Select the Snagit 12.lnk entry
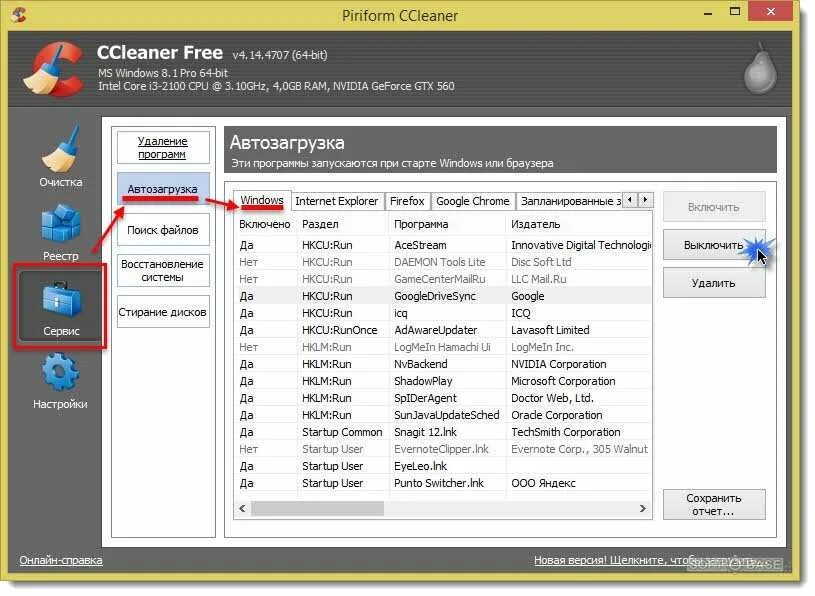Image resolution: width=815 pixels, height=596 pixels. (443, 432)
